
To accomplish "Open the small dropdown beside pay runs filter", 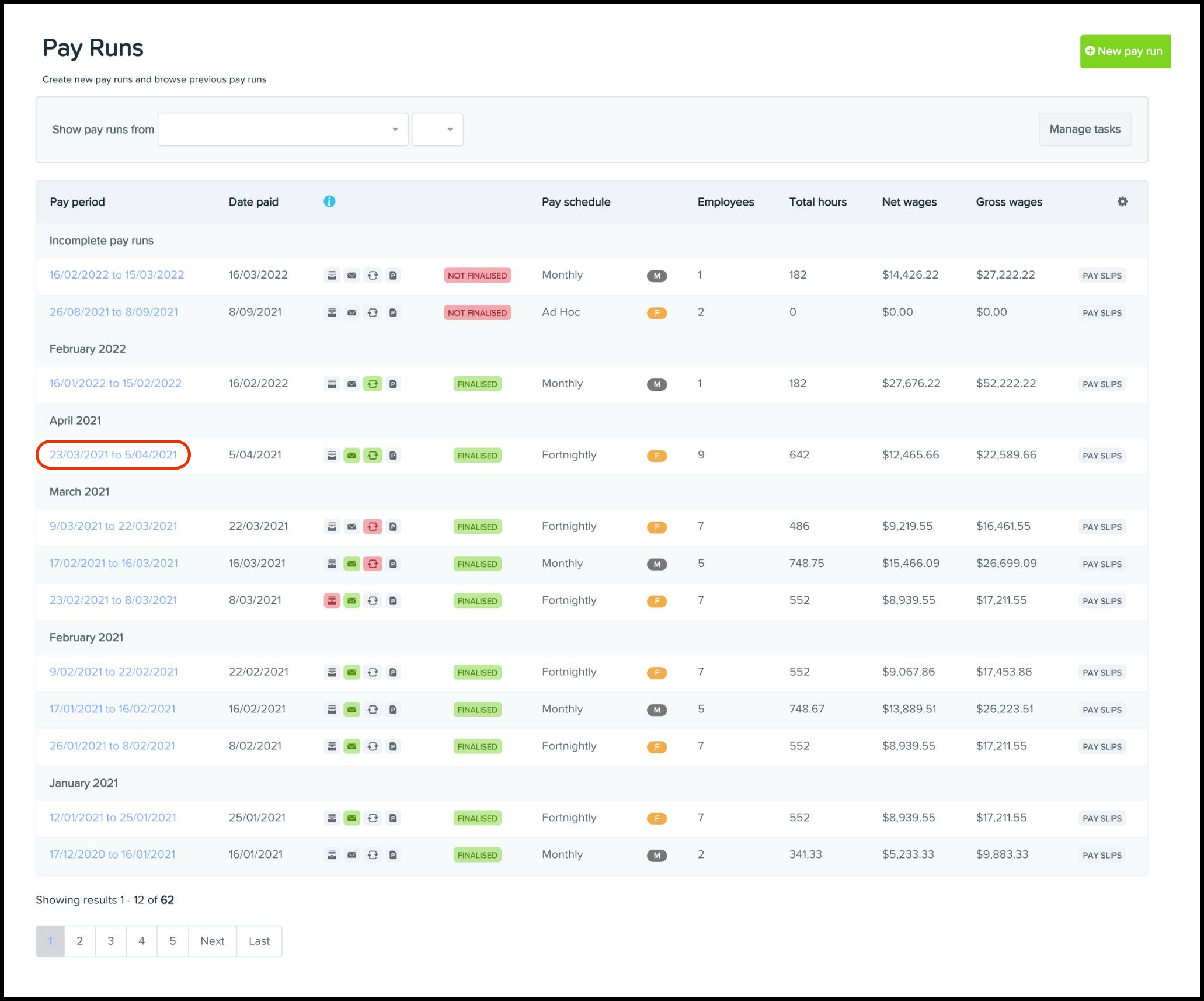I will click(437, 130).
